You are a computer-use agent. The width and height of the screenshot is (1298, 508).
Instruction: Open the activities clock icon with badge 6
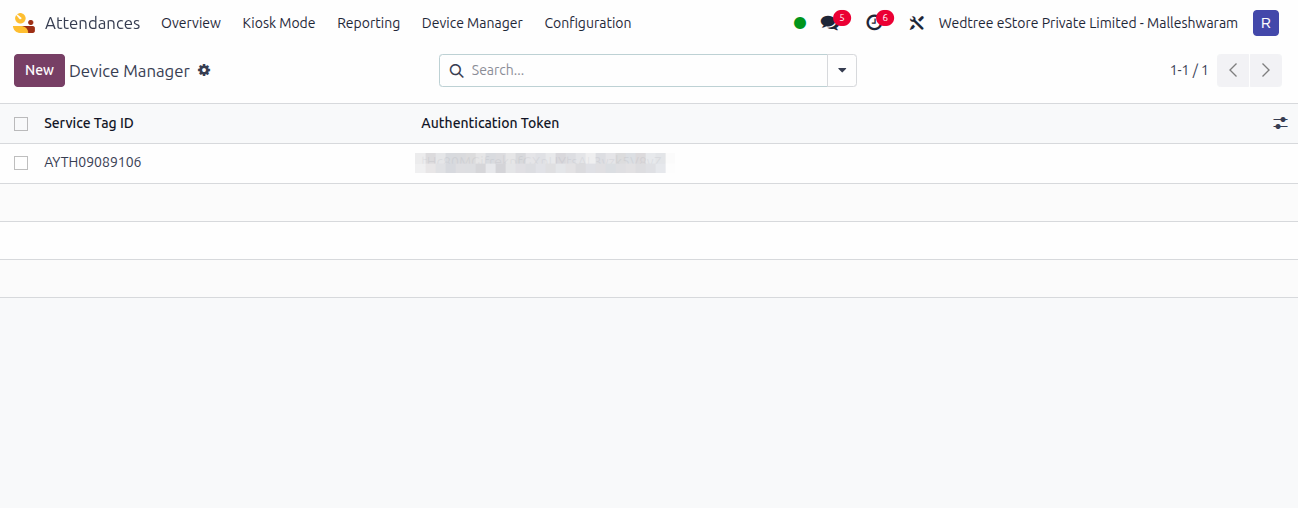[x=874, y=23]
